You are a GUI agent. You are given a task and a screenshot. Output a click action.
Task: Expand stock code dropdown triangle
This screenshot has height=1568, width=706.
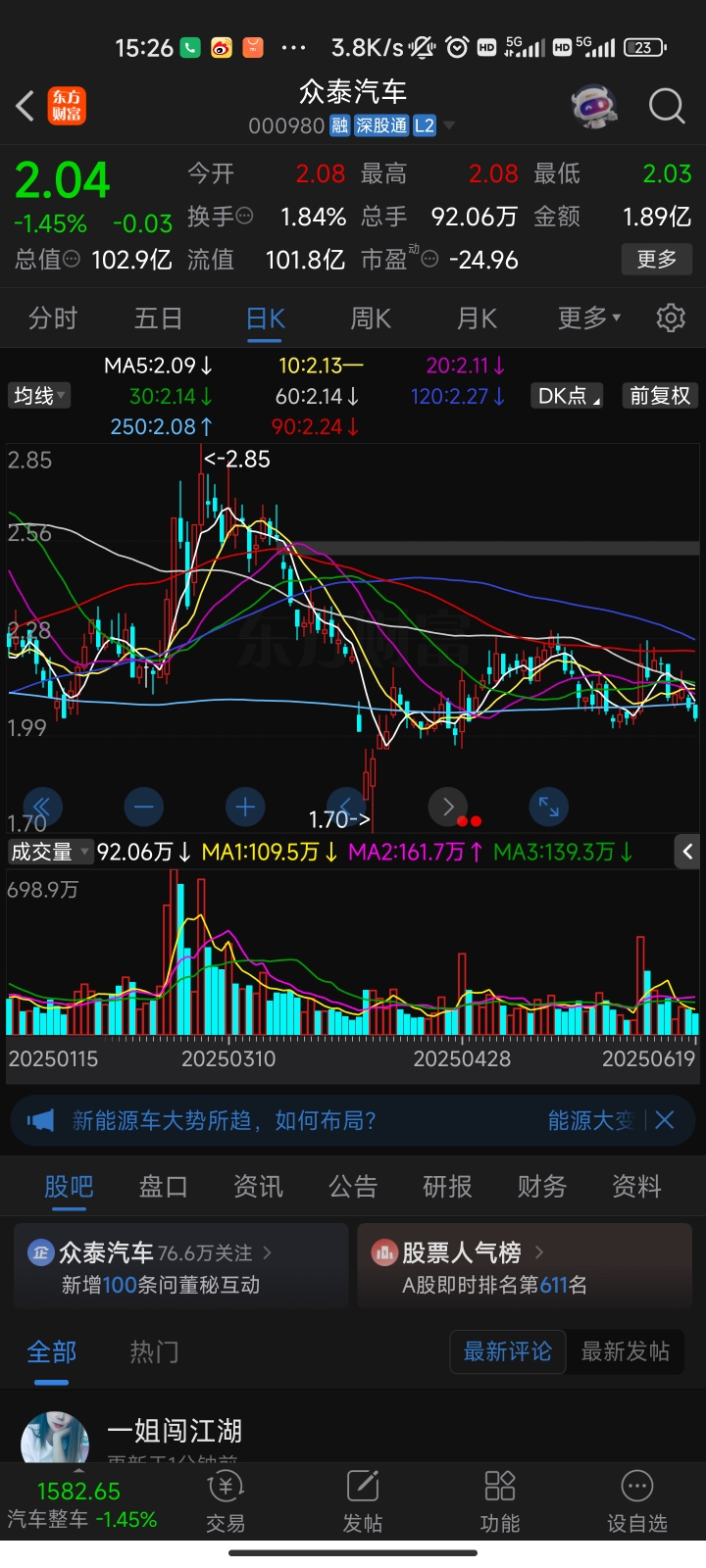point(449,125)
